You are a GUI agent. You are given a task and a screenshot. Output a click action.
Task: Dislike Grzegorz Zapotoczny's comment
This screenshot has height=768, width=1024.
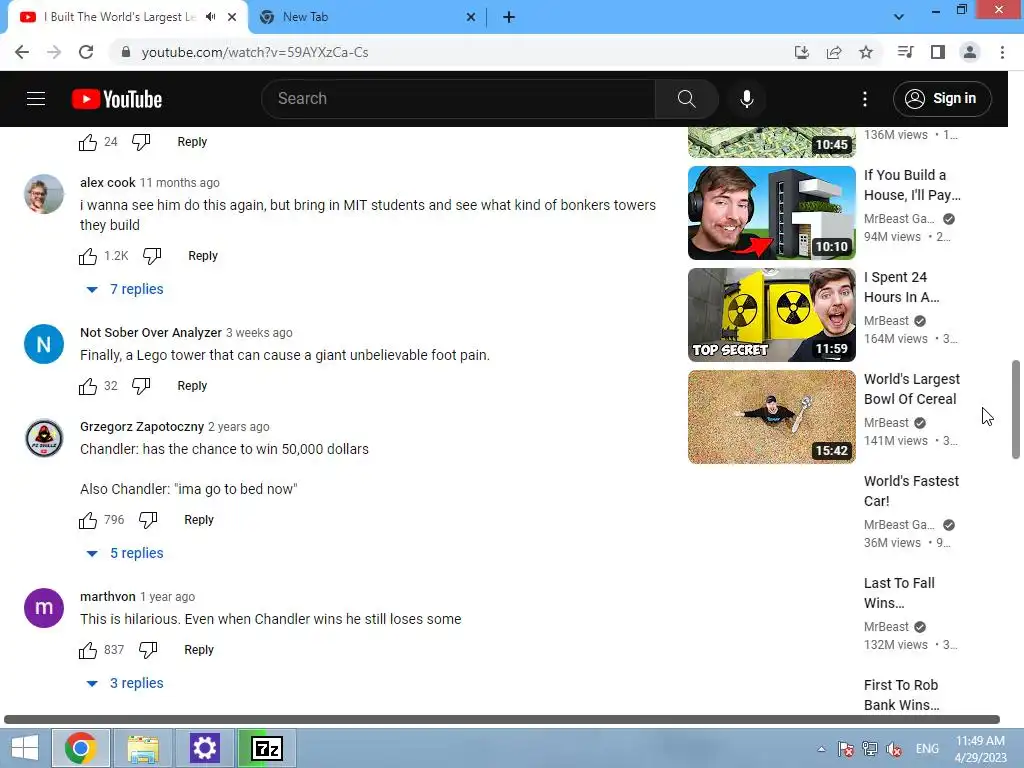(x=148, y=520)
